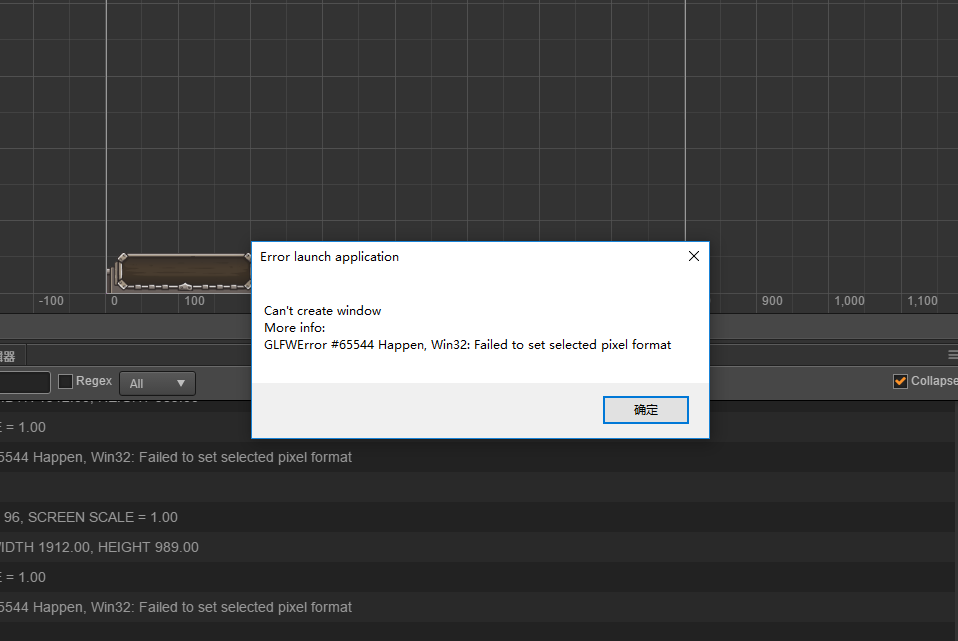The image size is (958, 641).
Task: Select the wooden panel sprite in scene
Action: click(181, 271)
